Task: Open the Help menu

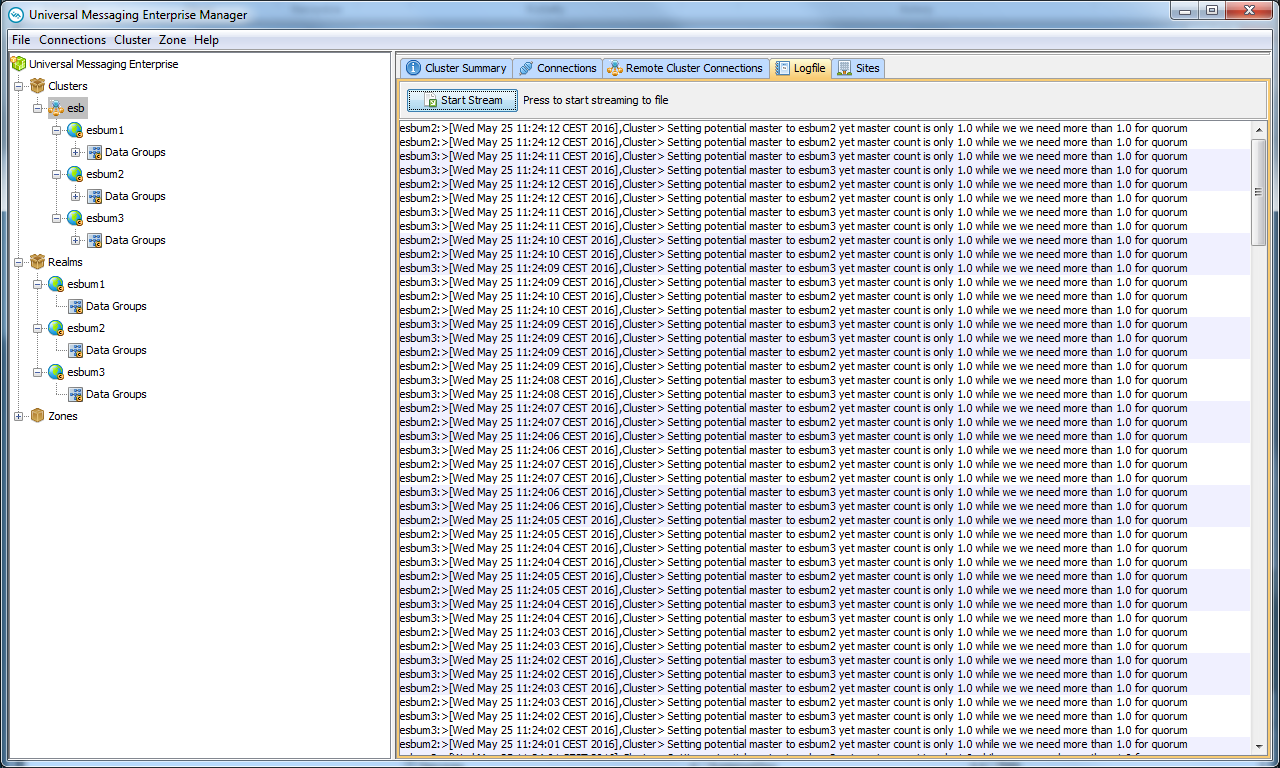Action: (x=206, y=40)
